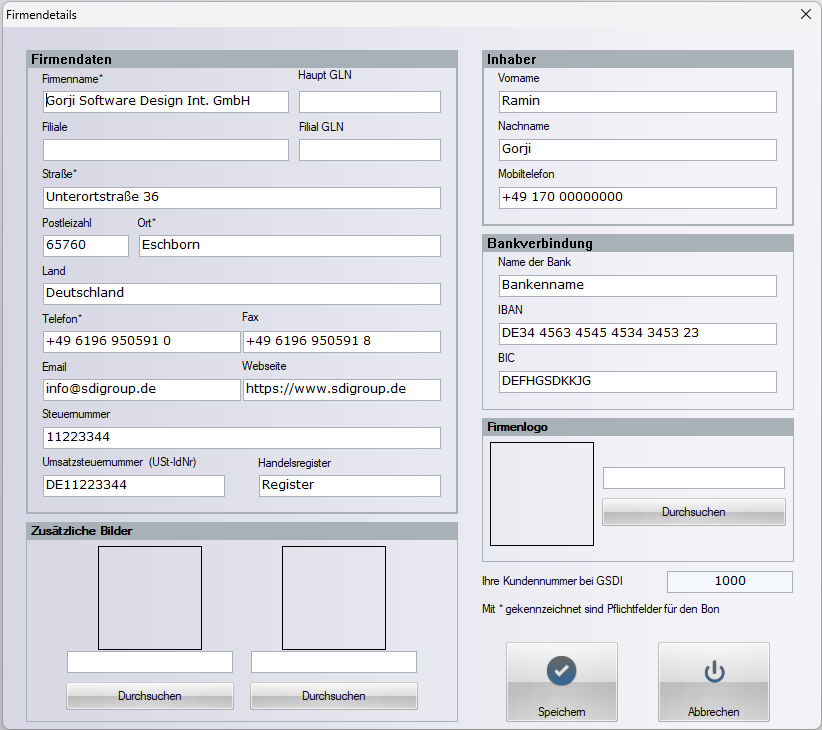Edit the Steuernummer field 11223344
This screenshot has height=730, width=822.
[x=242, y=438]
